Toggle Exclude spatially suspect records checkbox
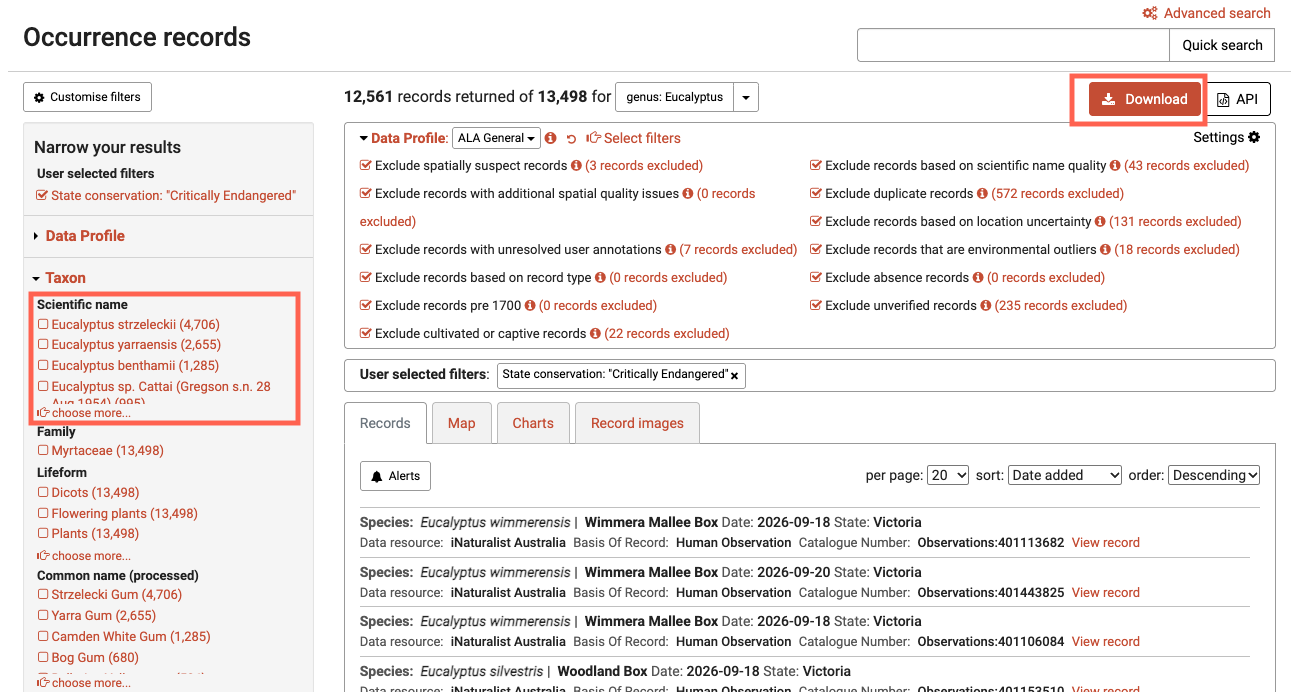 pos(366,166)
